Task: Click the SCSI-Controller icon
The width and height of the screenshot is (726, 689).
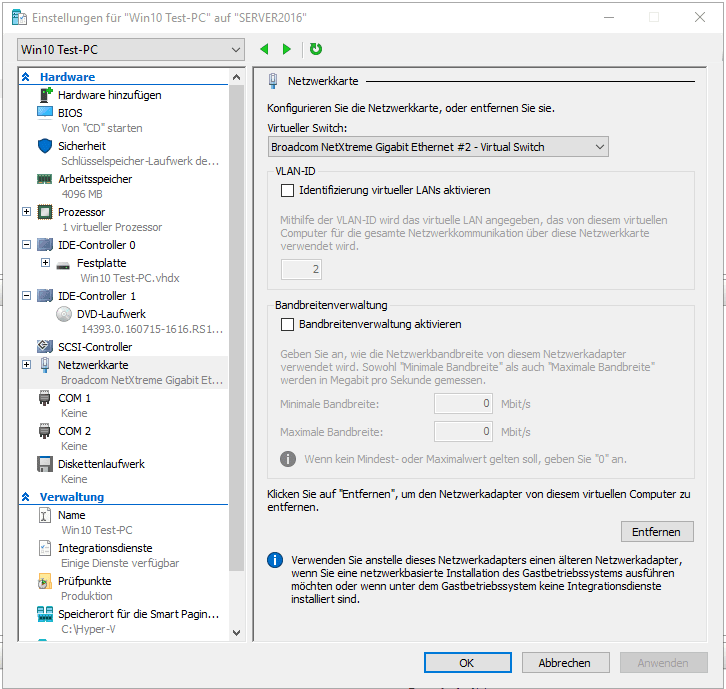Action: tap(45, 346)
